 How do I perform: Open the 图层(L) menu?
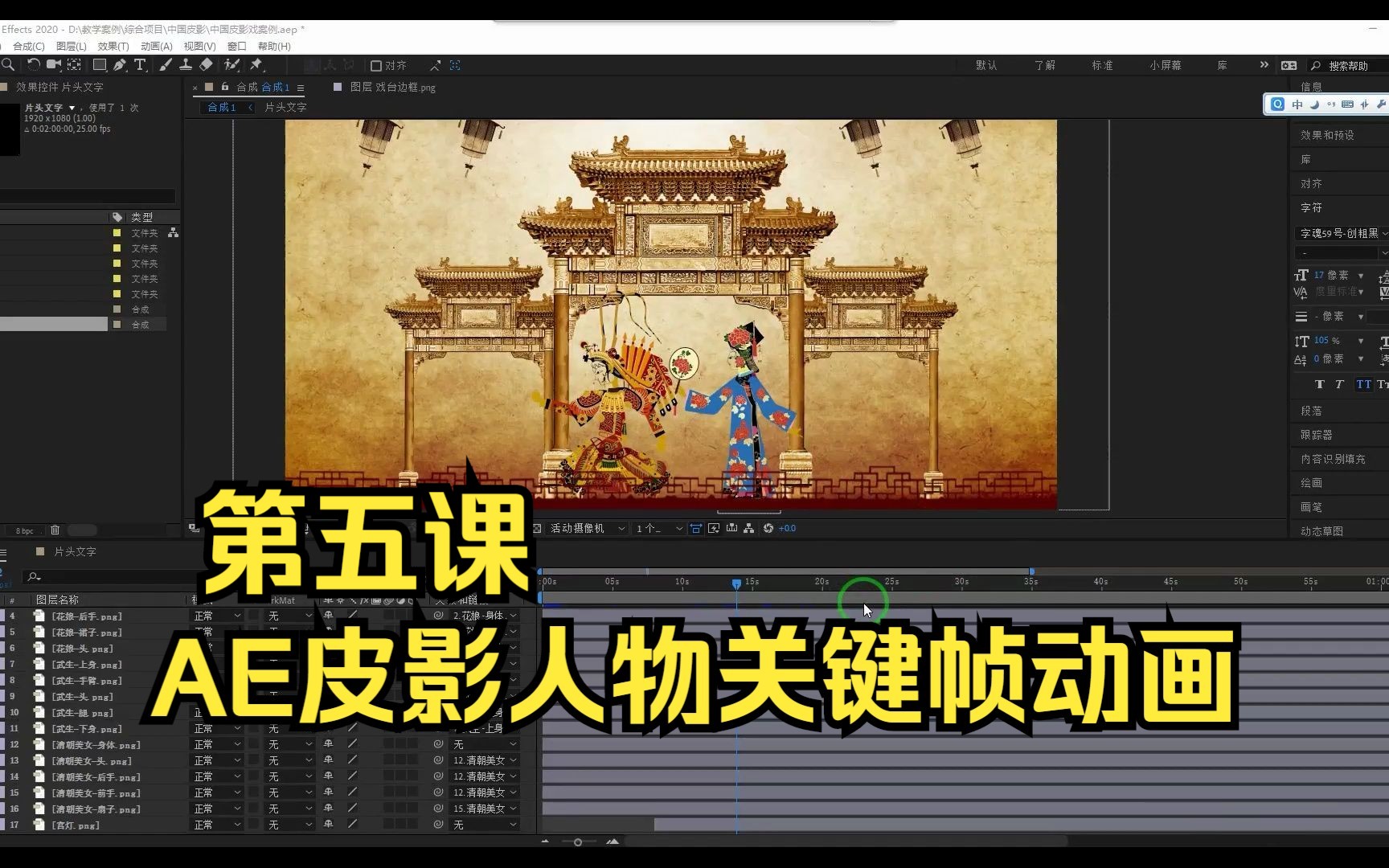click(71, 47)
